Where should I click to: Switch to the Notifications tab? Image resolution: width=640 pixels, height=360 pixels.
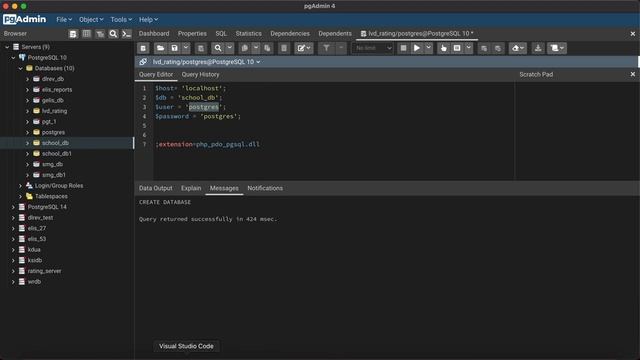pyautogui.click(x=265, y=188)
